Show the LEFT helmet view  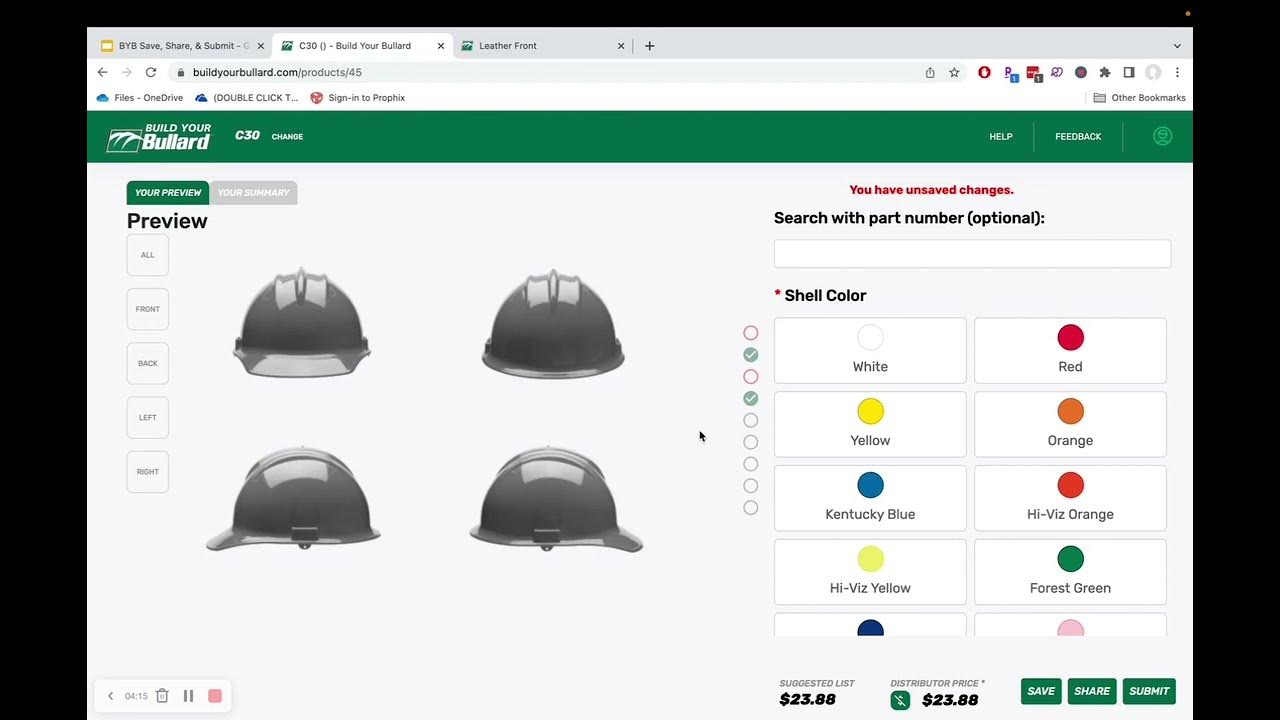(x=148, y=417)
